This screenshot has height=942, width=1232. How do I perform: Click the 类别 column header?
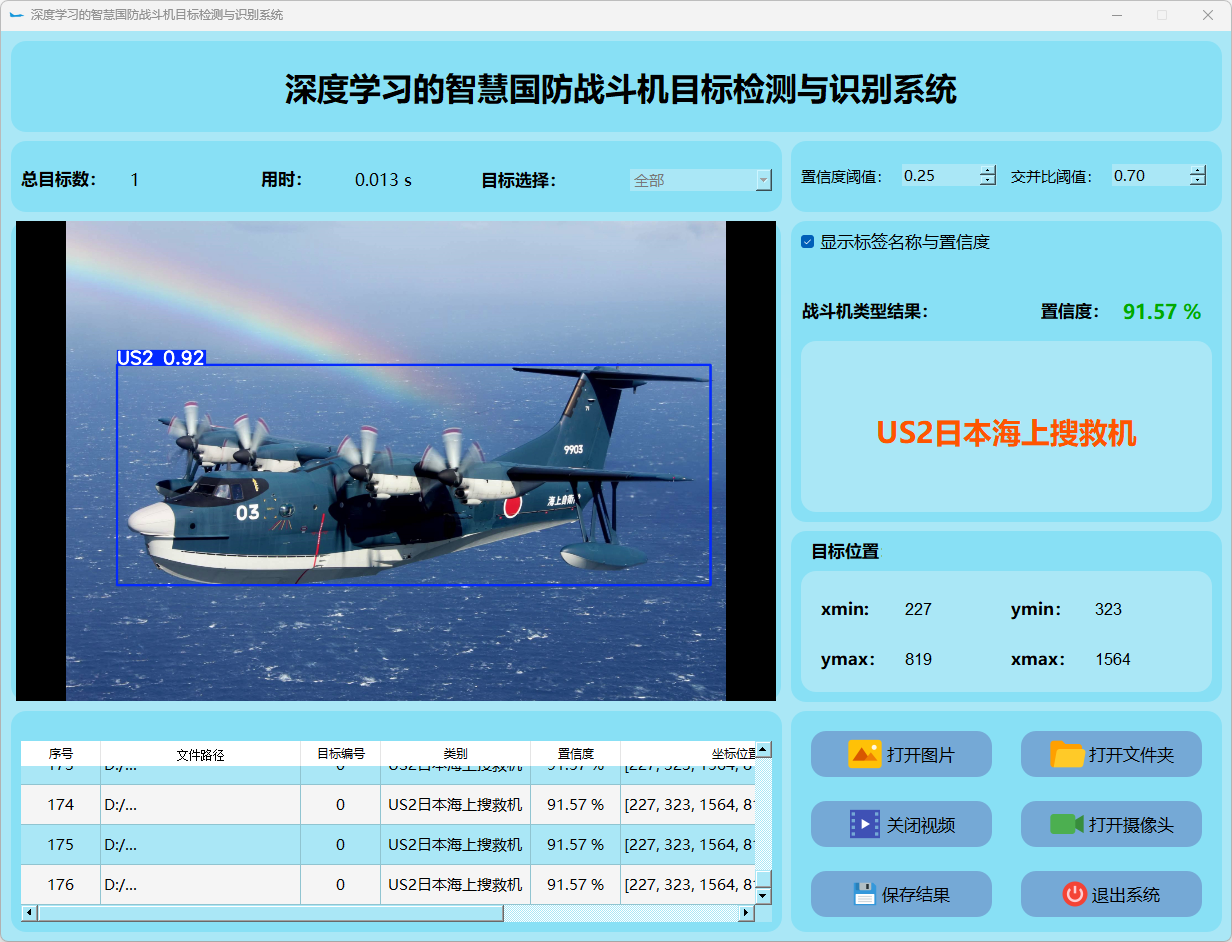pos(455,754)
